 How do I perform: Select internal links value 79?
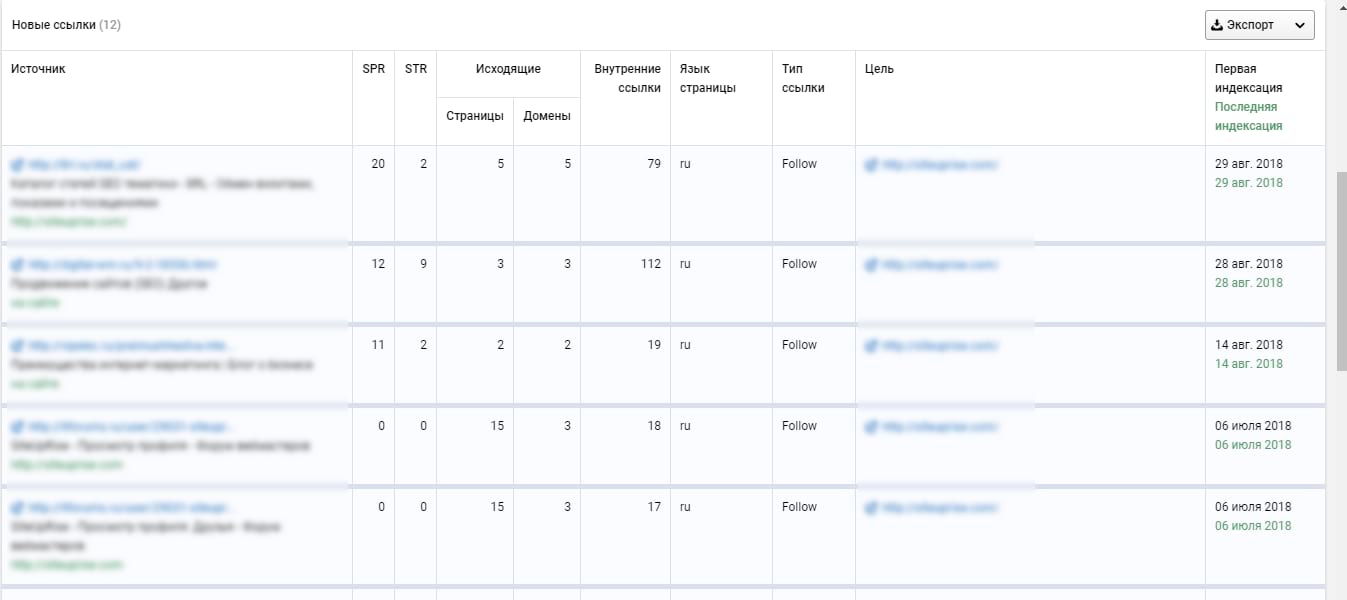[x=654, y=164]
